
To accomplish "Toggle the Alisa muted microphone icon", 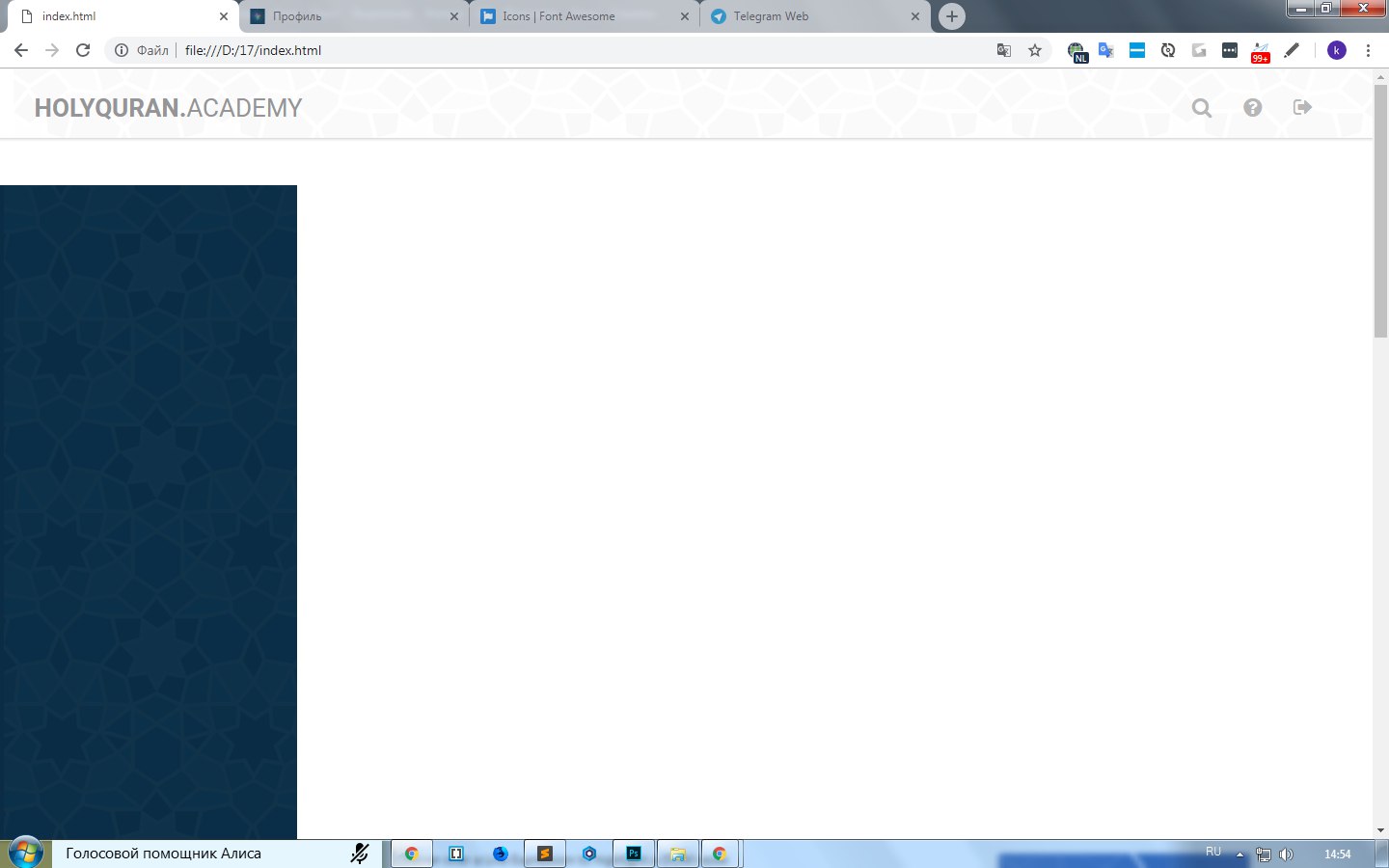I will coord(360,854).
